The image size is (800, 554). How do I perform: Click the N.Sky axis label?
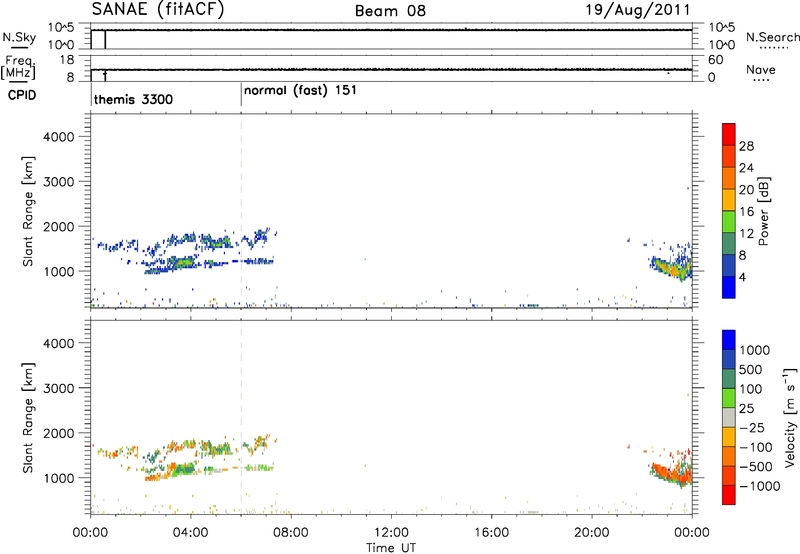(19, 37)
